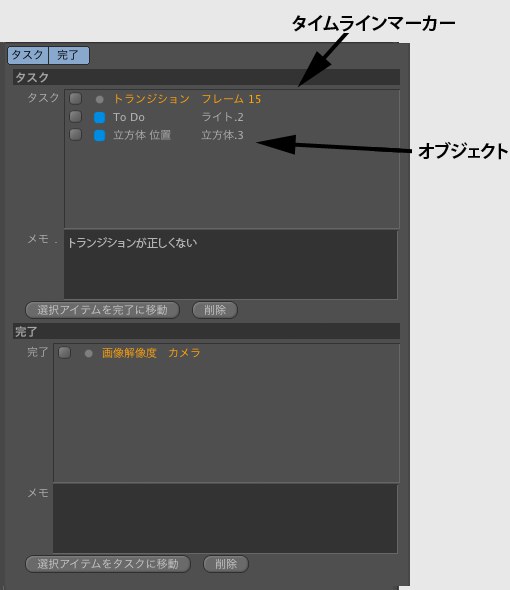Select the 立方体.3 object entry
This screenshot has width=510, height=590.
point(222,135)
